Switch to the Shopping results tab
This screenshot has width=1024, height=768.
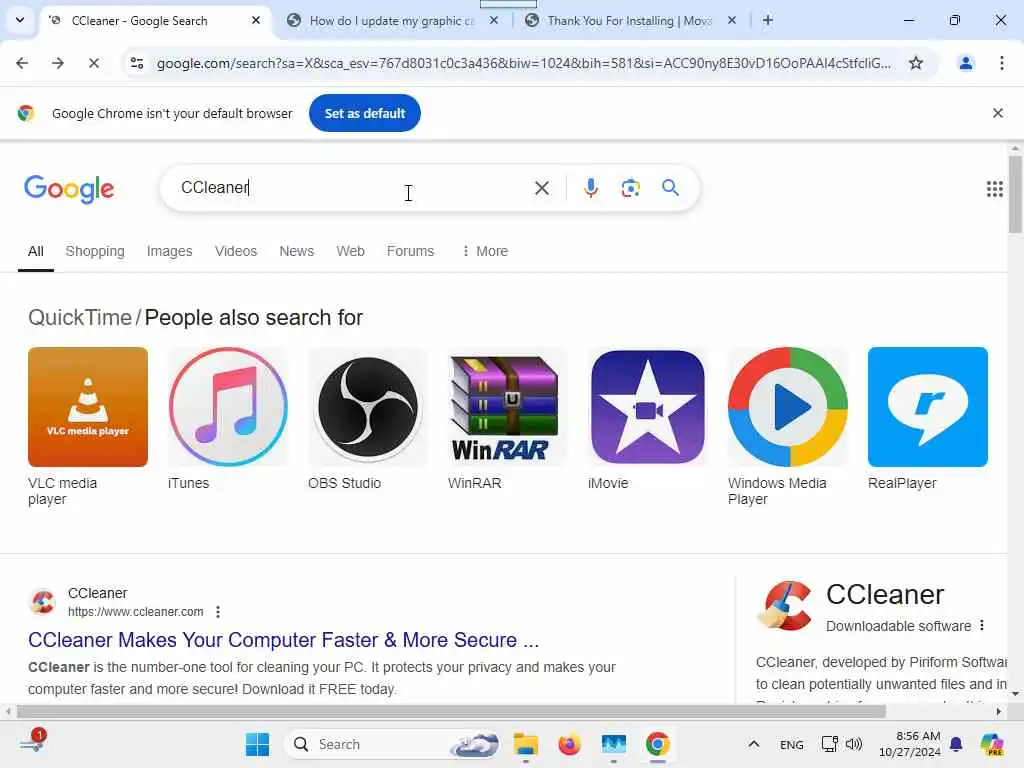[x=95, y=251]
